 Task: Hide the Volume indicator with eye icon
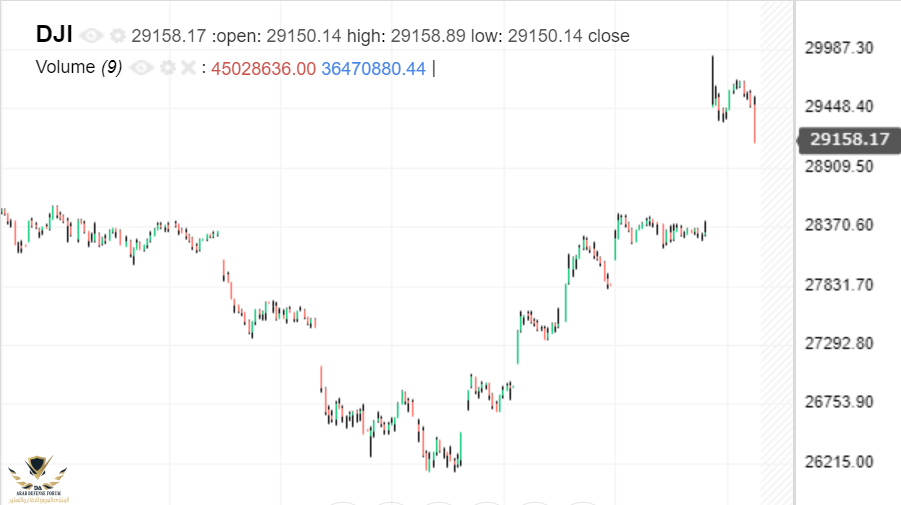(141, 68)
